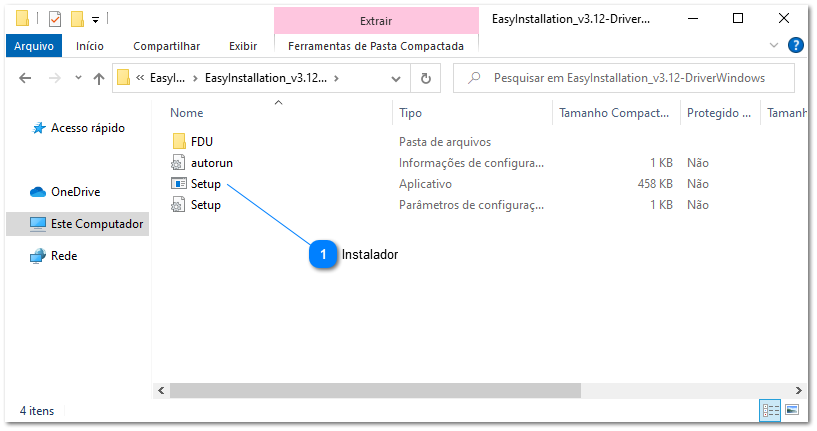Click the autorun file gear icon
817x431 pixels.
(x=178, y=163)
